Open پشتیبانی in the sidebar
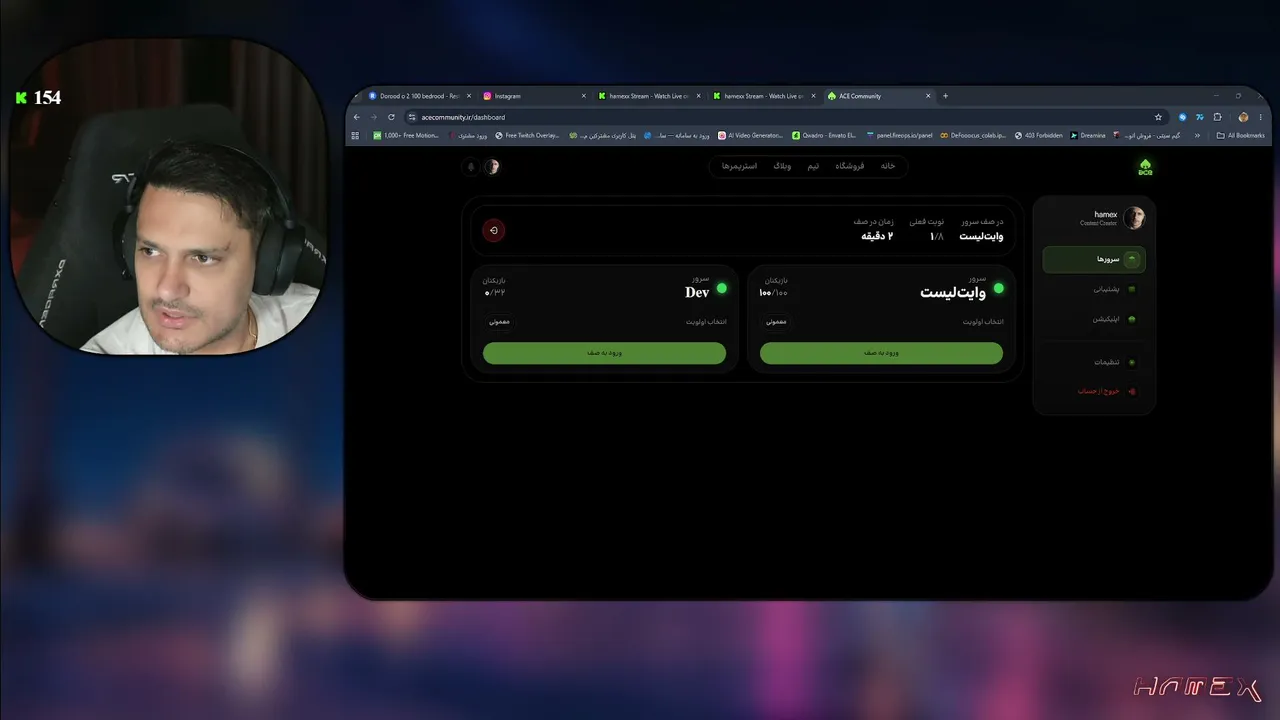 [1094, 290]
